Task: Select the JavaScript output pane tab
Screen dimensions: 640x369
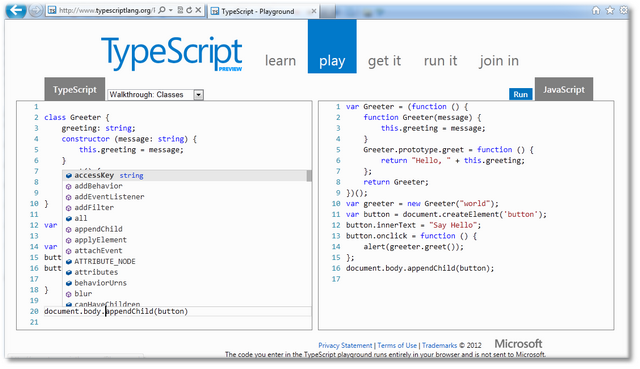Action: (564, 89)
